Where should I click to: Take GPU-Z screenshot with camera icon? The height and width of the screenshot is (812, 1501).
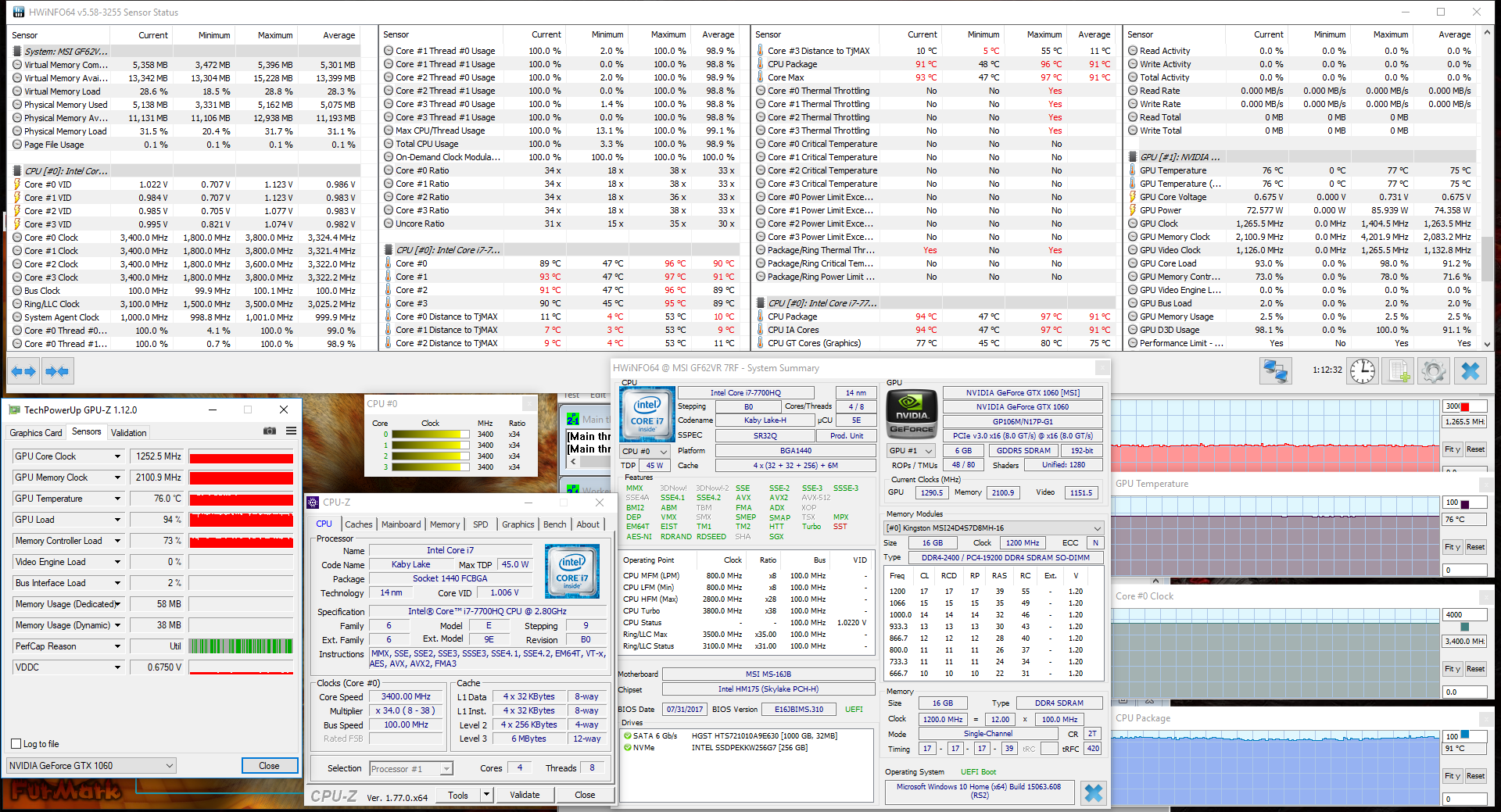tap(270, 431)
